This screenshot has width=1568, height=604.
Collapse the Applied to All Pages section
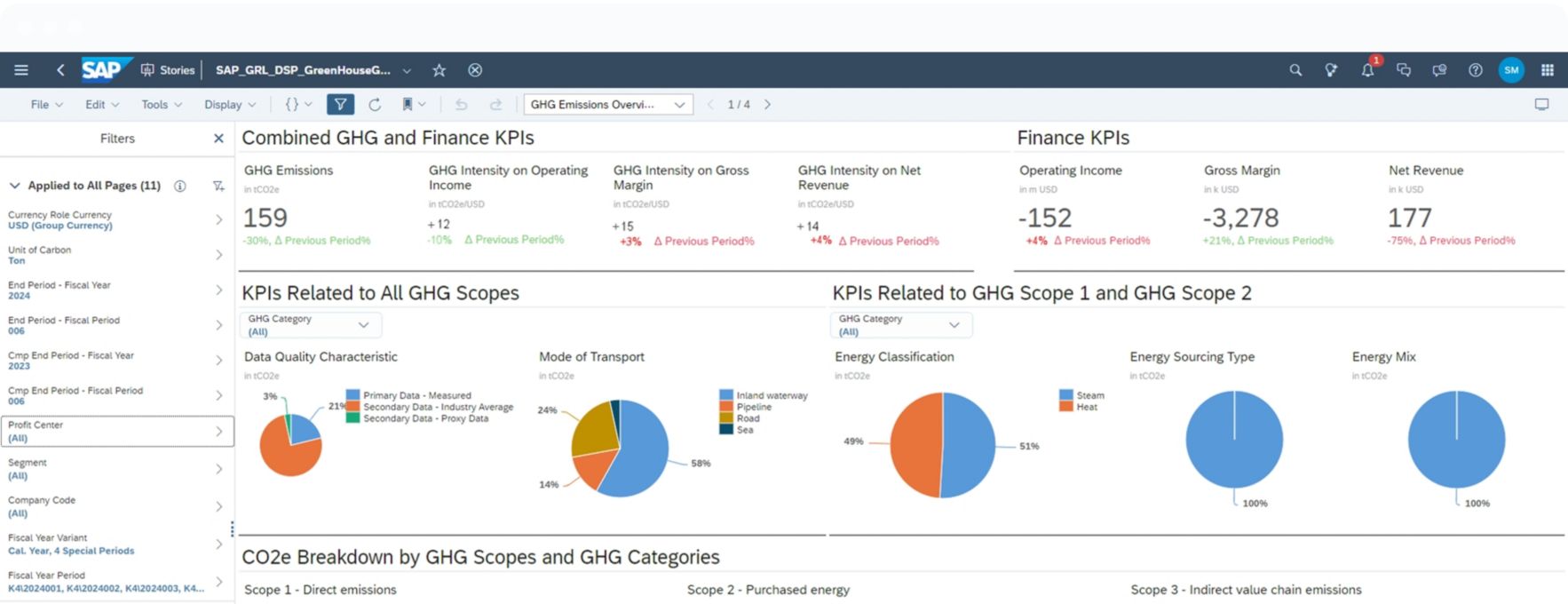point(14,186)
